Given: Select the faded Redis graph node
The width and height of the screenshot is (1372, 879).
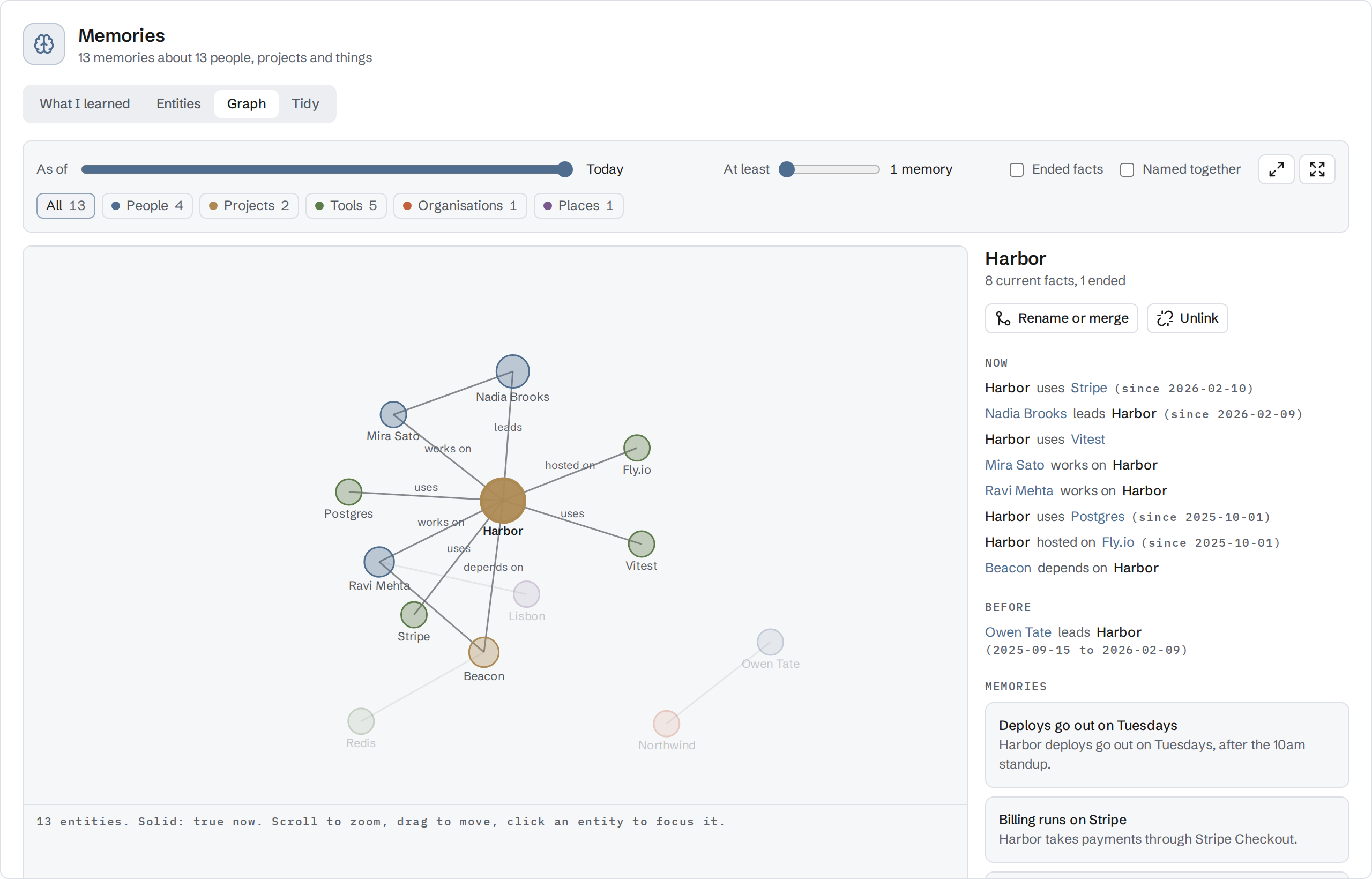Looking at the screenshot, I should (361, 721).
